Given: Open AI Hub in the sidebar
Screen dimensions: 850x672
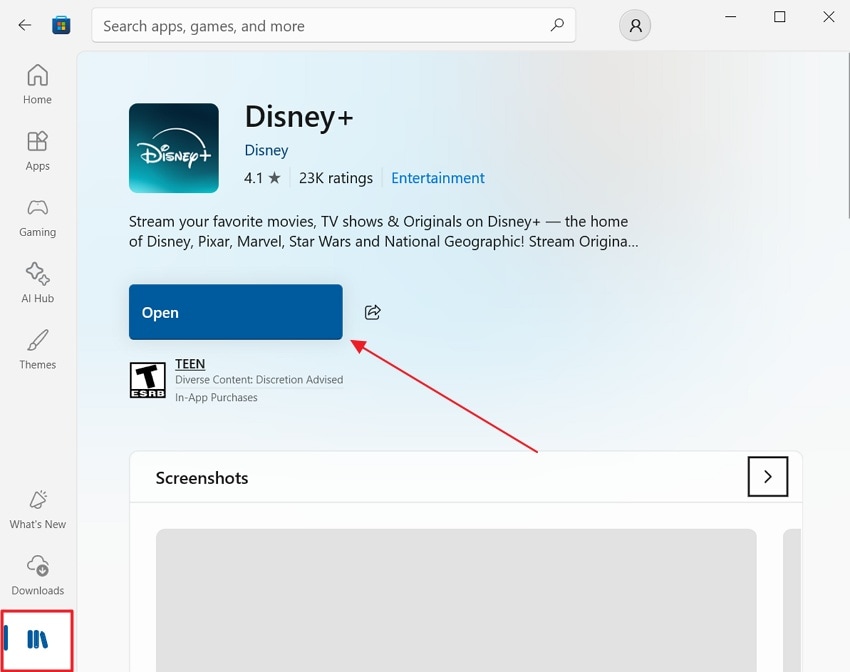Looking at the screenshot, I should click(37, 283).
